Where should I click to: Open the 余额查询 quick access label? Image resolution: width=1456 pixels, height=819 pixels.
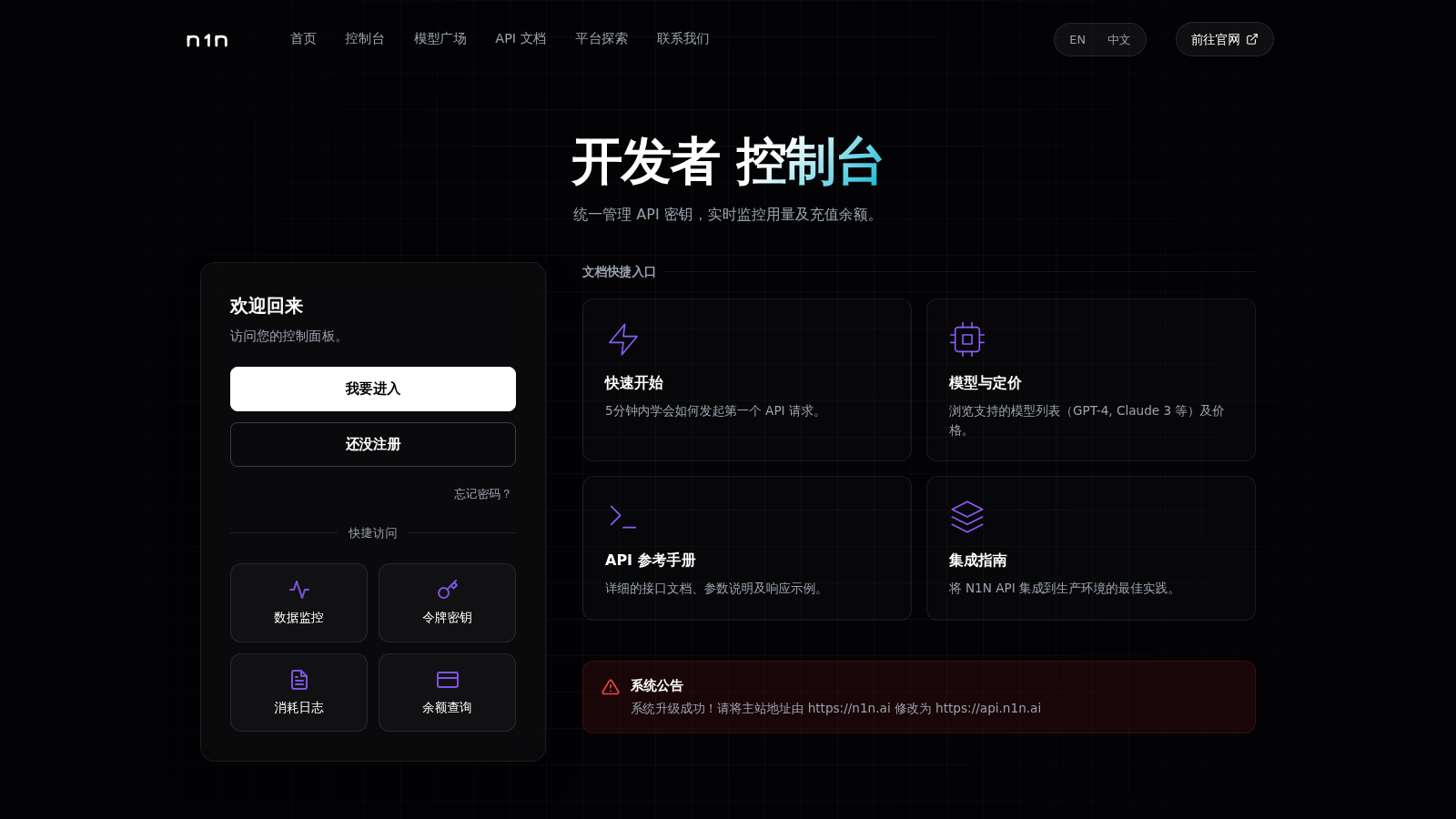tap(448, 708)
